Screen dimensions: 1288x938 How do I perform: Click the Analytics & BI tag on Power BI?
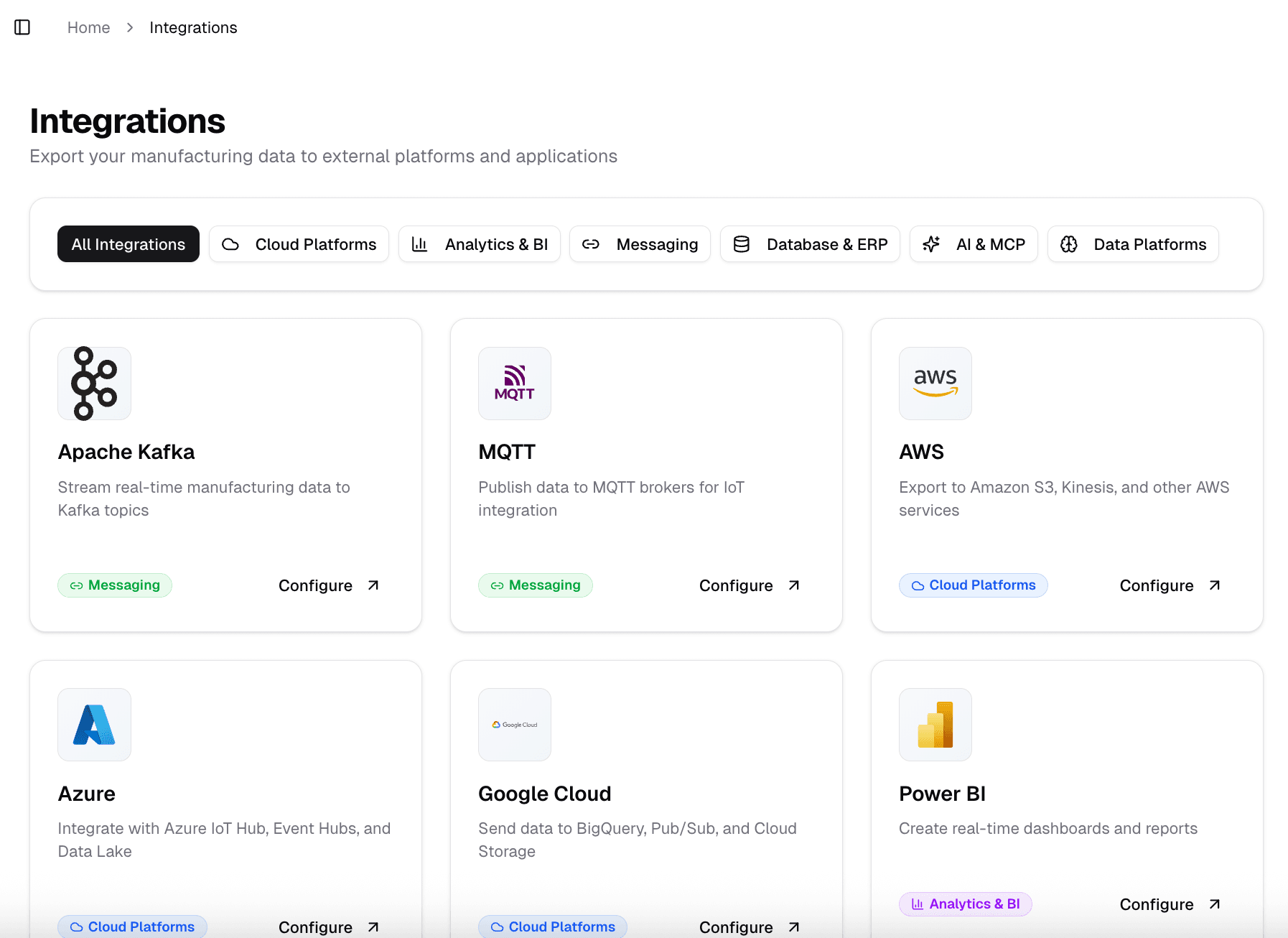tap(965, 904)
